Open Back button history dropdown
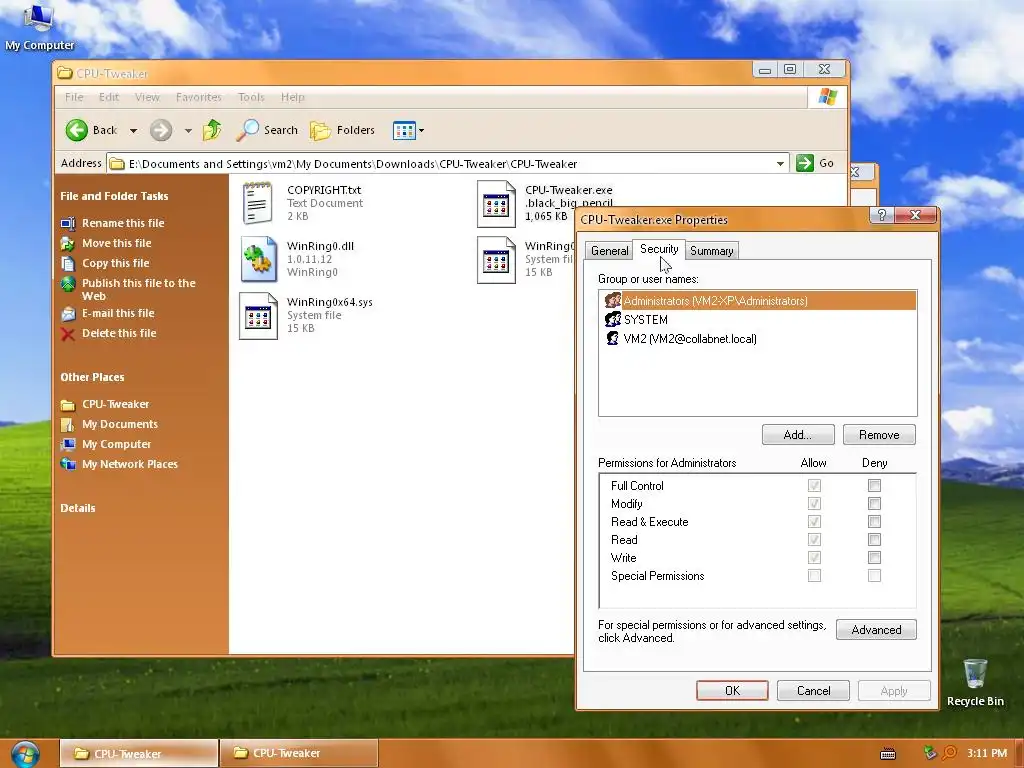 [133, 131]
